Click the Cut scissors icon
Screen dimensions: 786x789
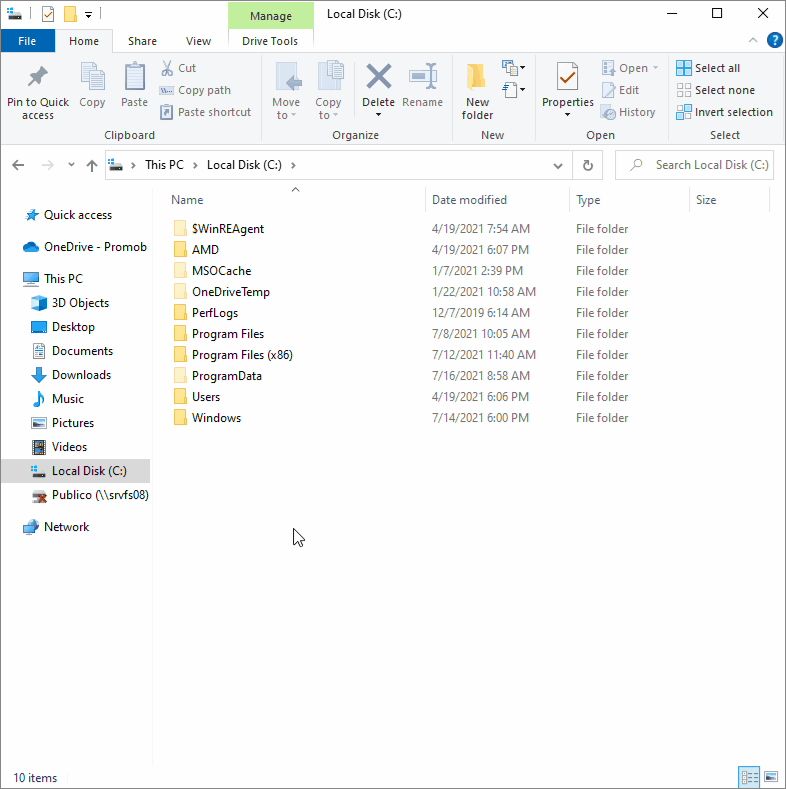[x=167, y=68]
